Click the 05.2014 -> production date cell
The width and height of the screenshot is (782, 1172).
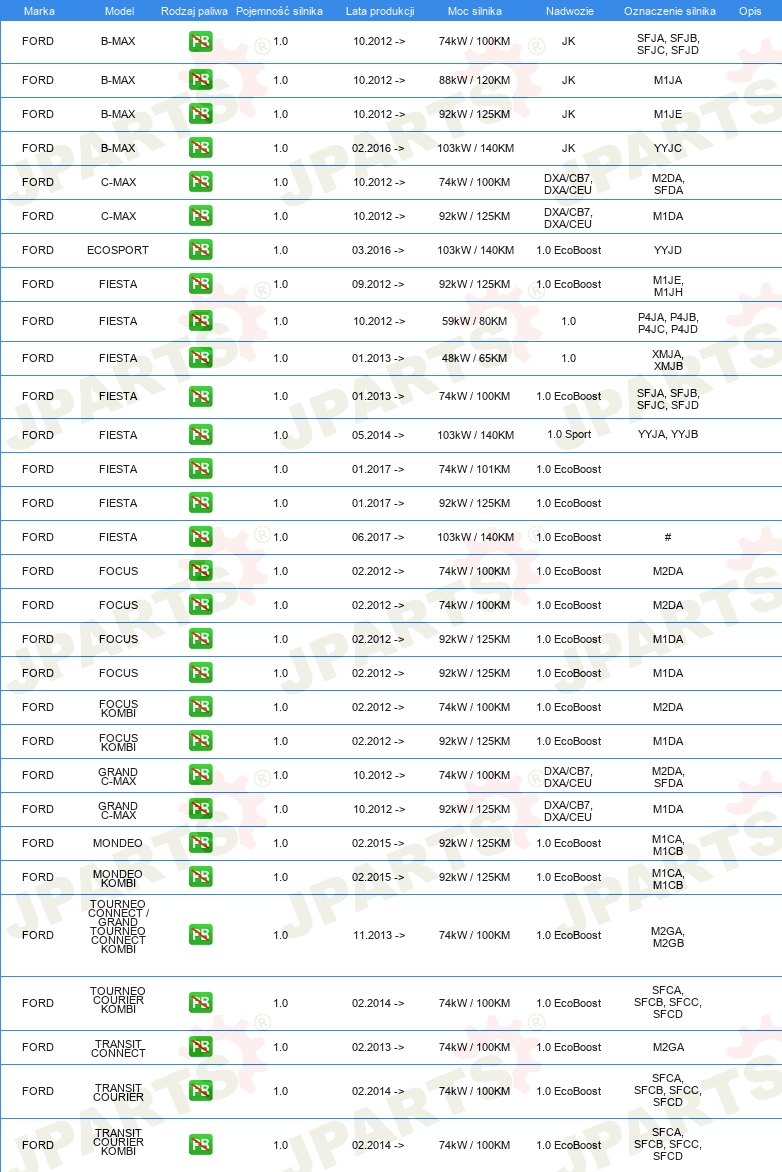pos(378,435)
